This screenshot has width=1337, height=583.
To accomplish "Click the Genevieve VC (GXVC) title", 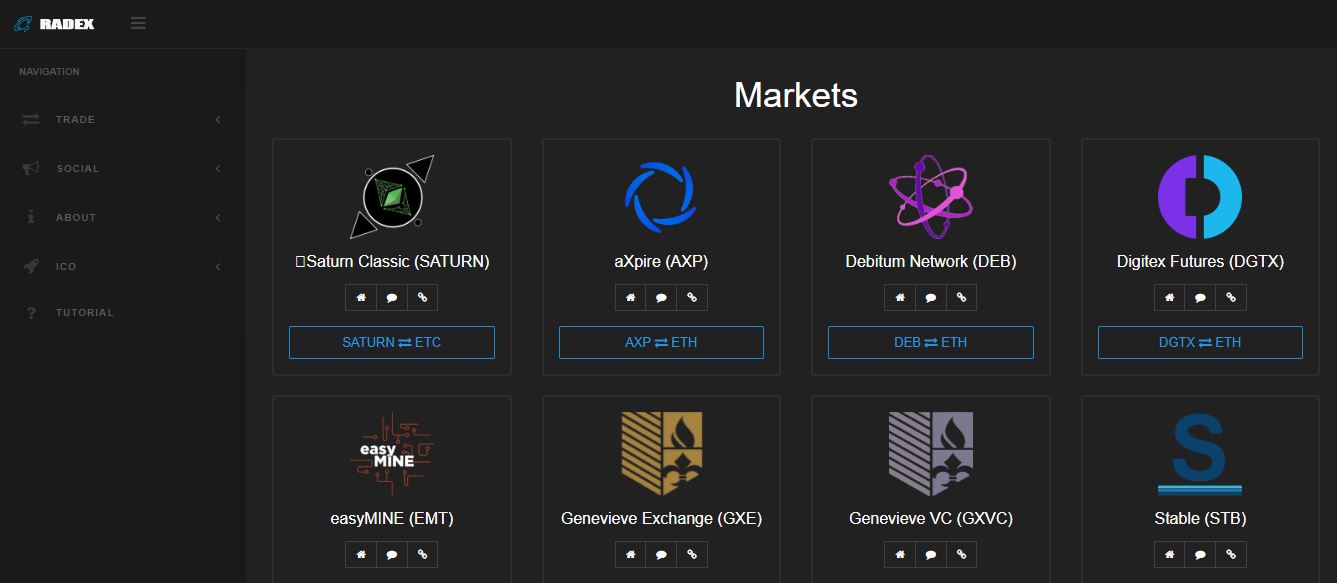I will pyautogui.click(x=931, y=519).
